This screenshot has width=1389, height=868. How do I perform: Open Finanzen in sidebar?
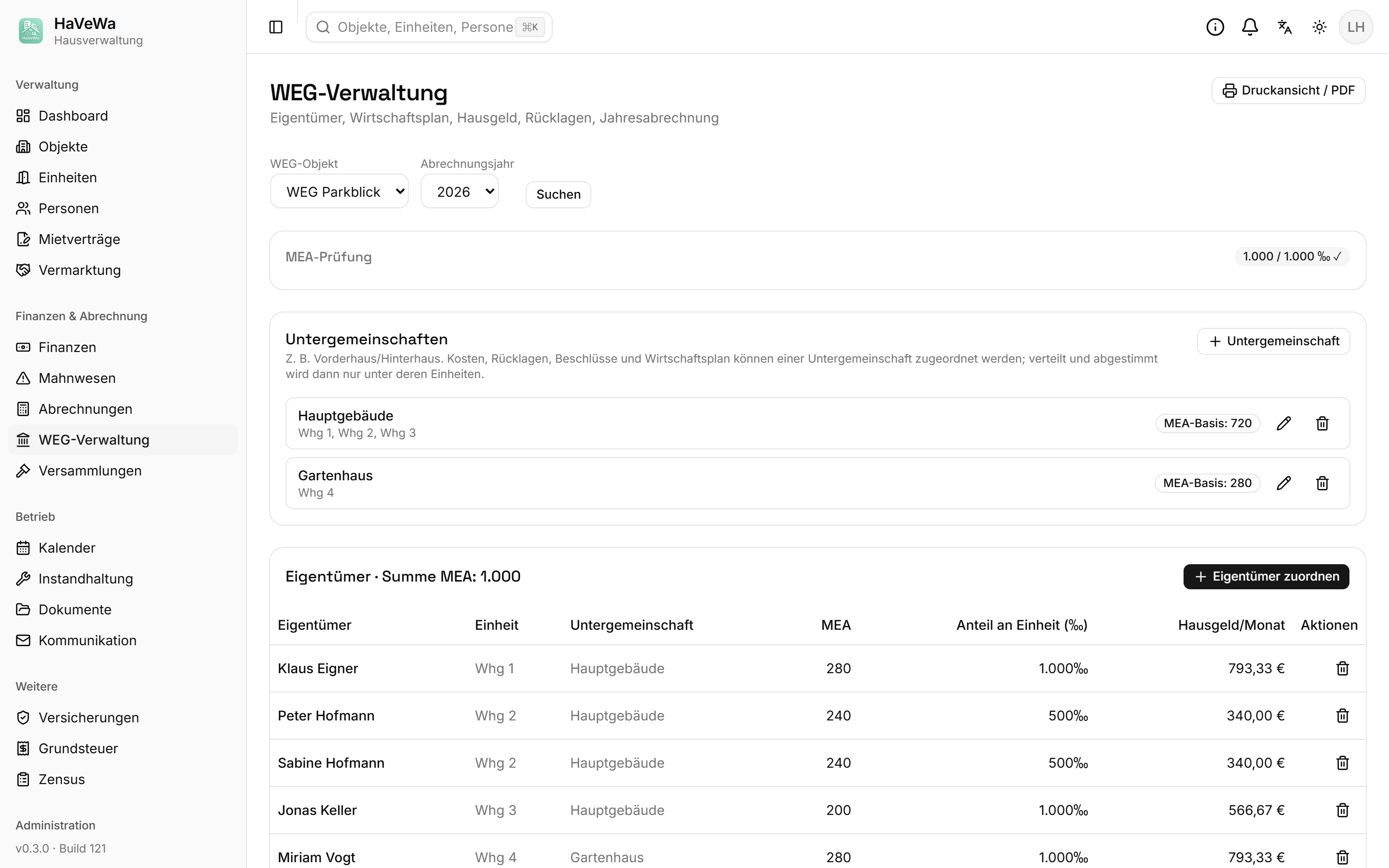coord(123,347)
